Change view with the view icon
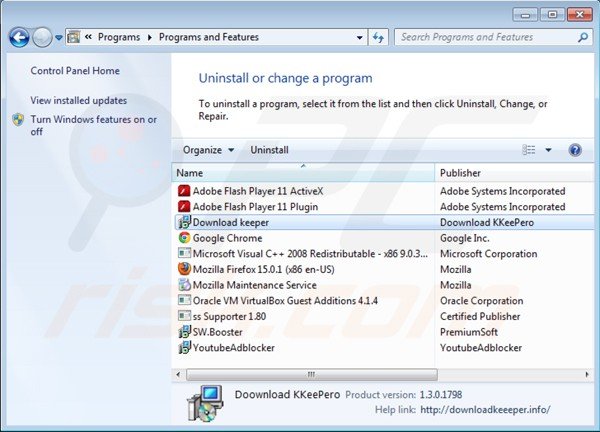The image size is (600, 432). (529, 150)
